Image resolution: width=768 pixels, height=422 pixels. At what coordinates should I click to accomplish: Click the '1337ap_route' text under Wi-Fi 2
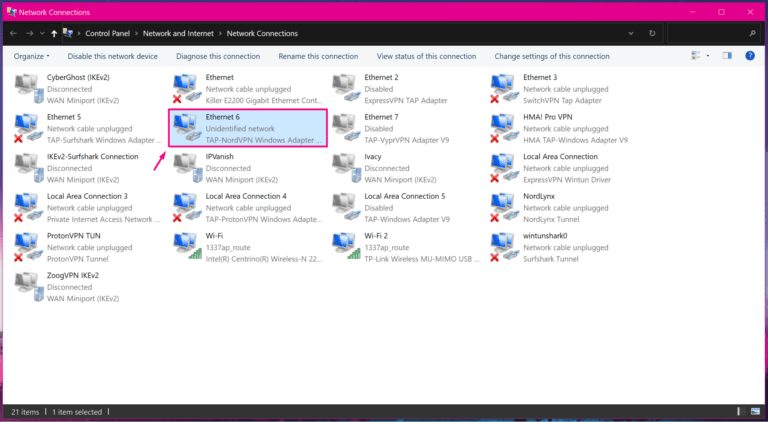pyautogui.click(x=386, y=248)
